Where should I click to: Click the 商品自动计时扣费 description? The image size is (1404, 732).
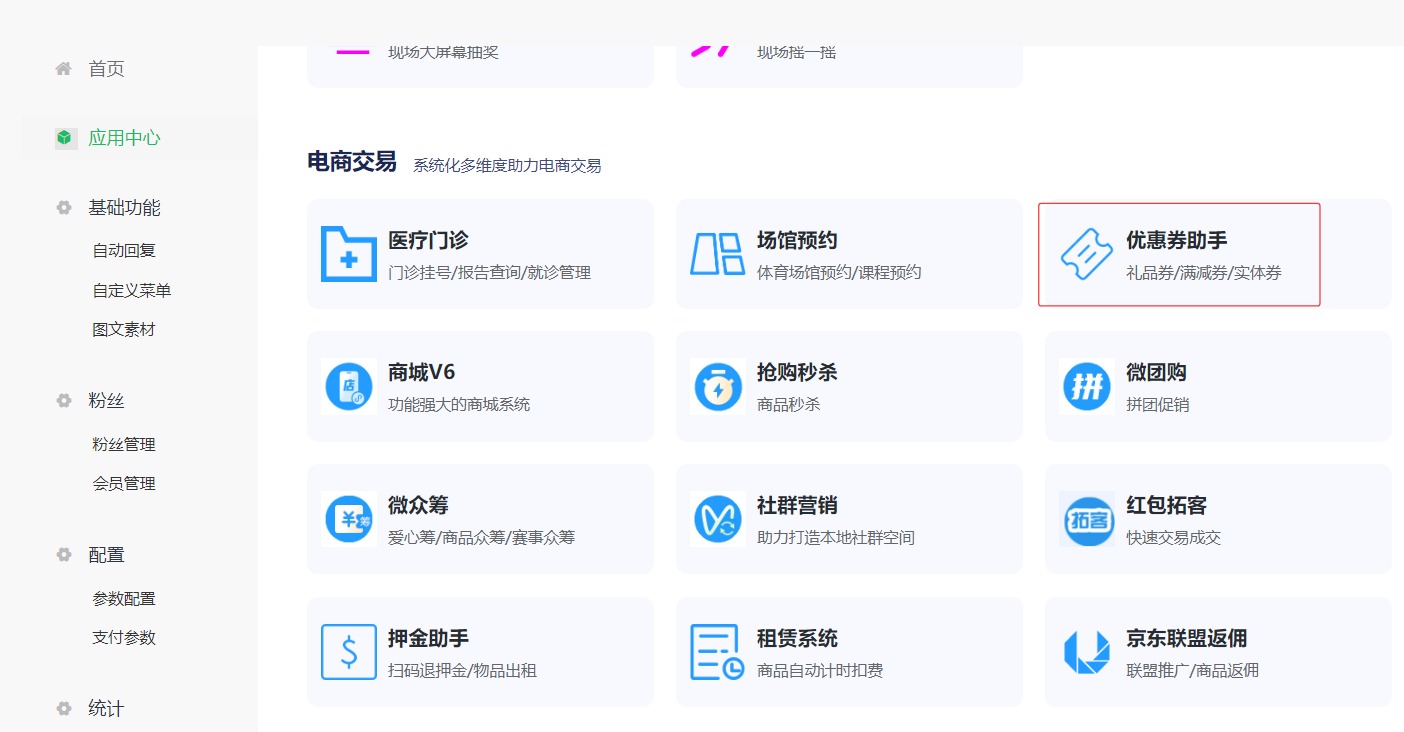pyautogui.click(x=820, y=671)
